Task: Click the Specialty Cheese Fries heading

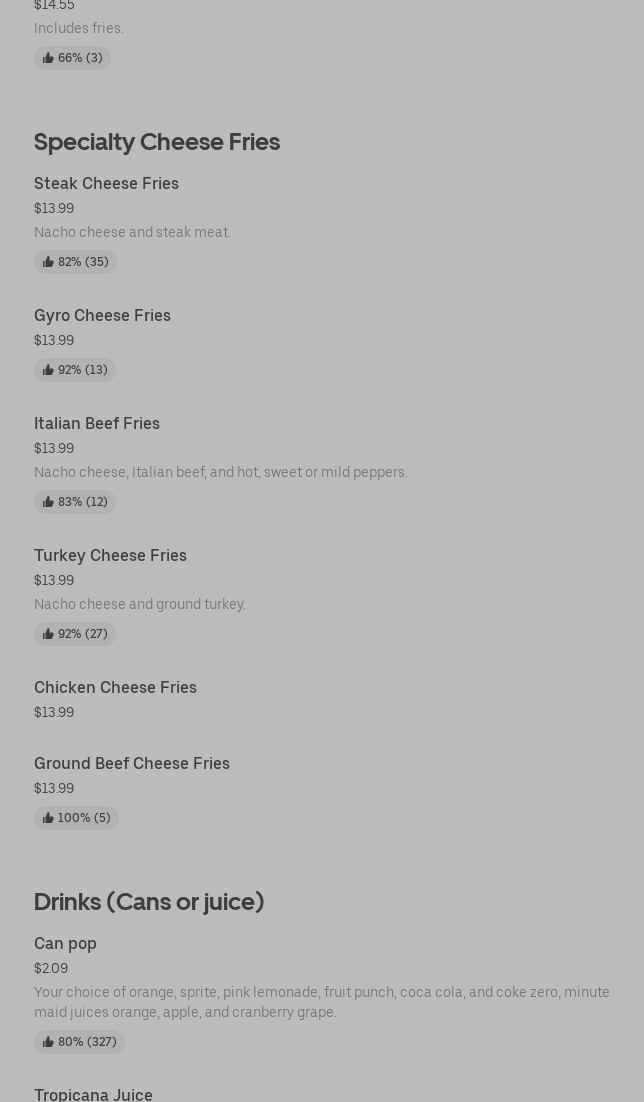Action: click(157, 142)
